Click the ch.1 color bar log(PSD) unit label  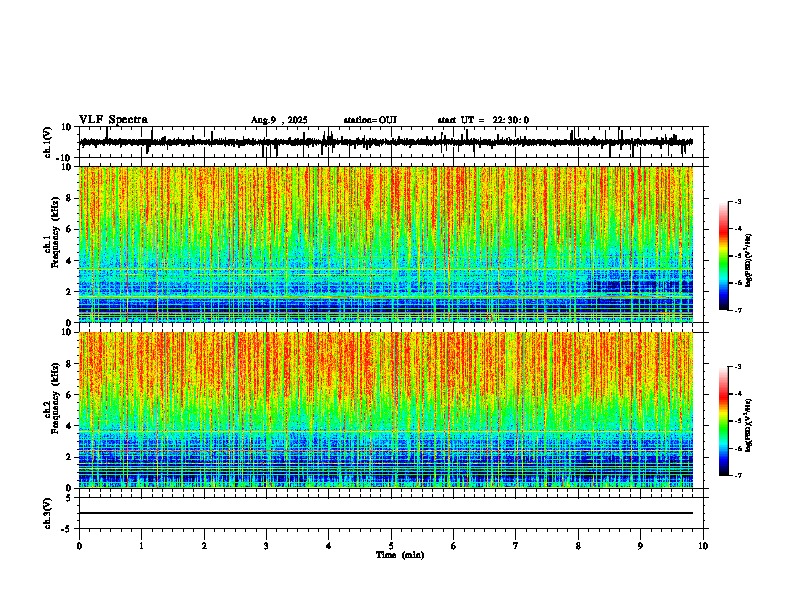click(x=749, y=260)
